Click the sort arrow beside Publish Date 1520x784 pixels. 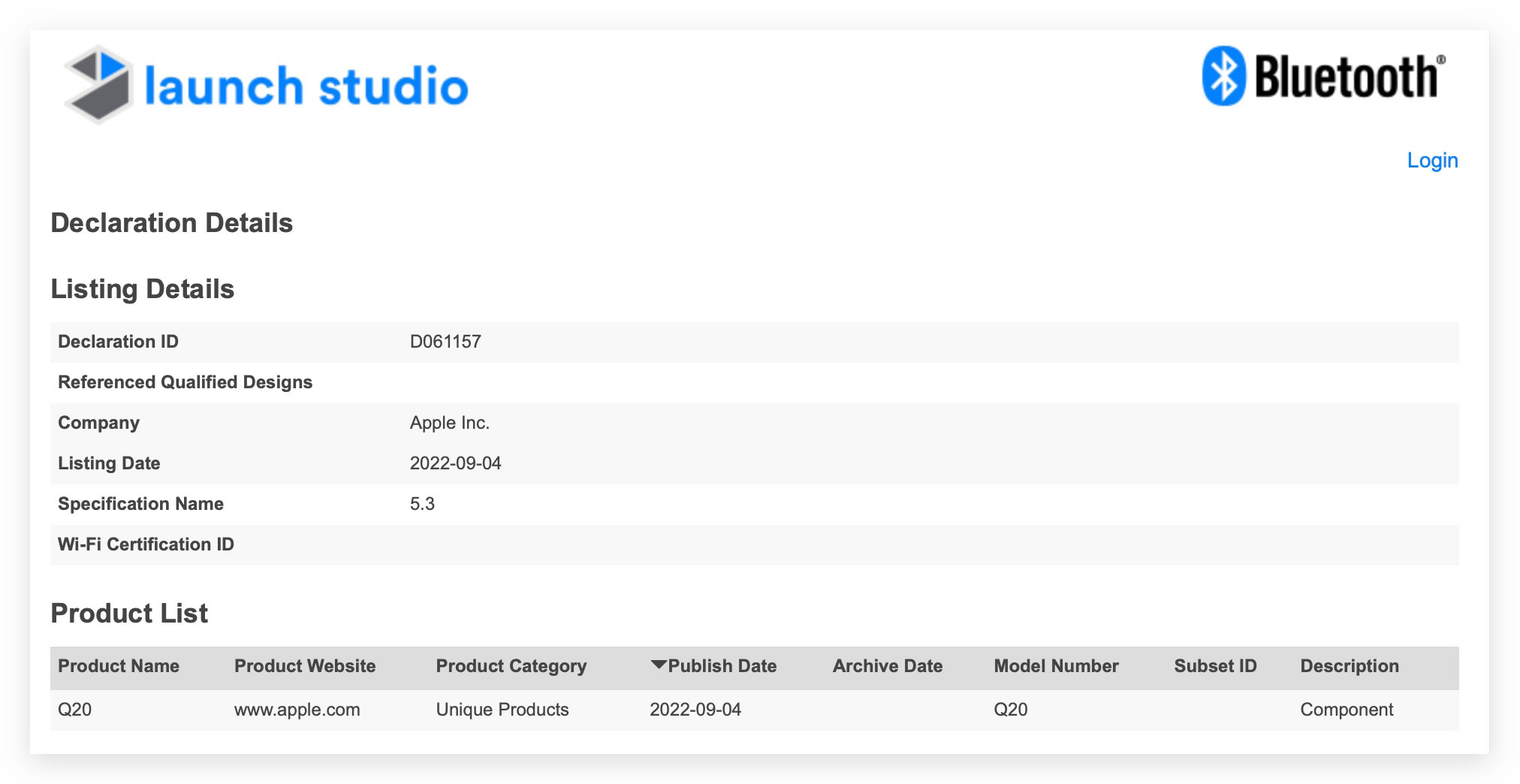click(x=659, y=665)
